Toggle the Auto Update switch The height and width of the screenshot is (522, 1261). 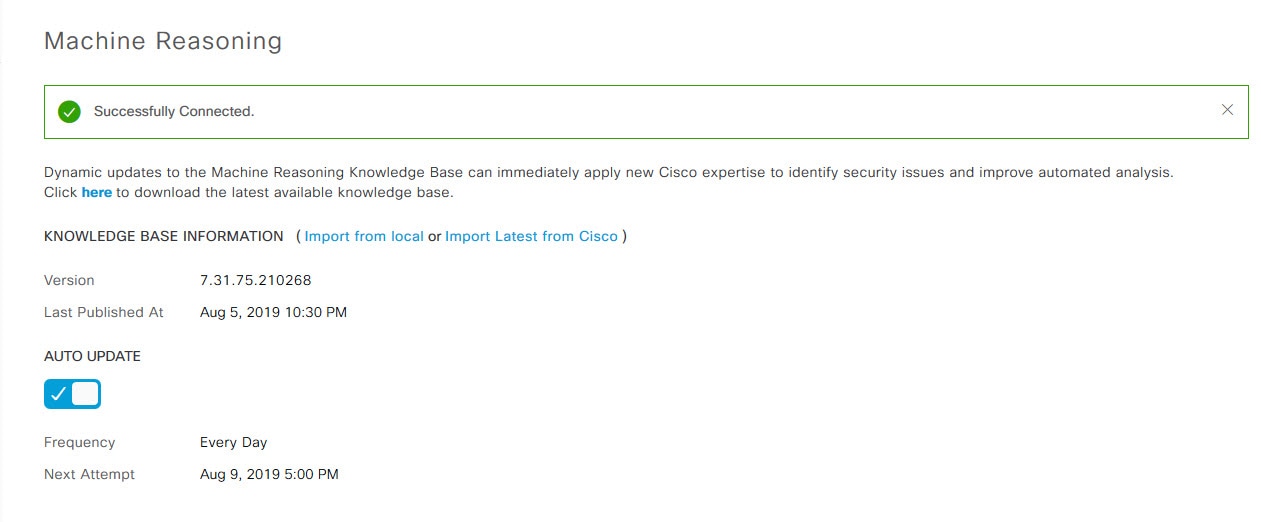[x=72, y=394]
